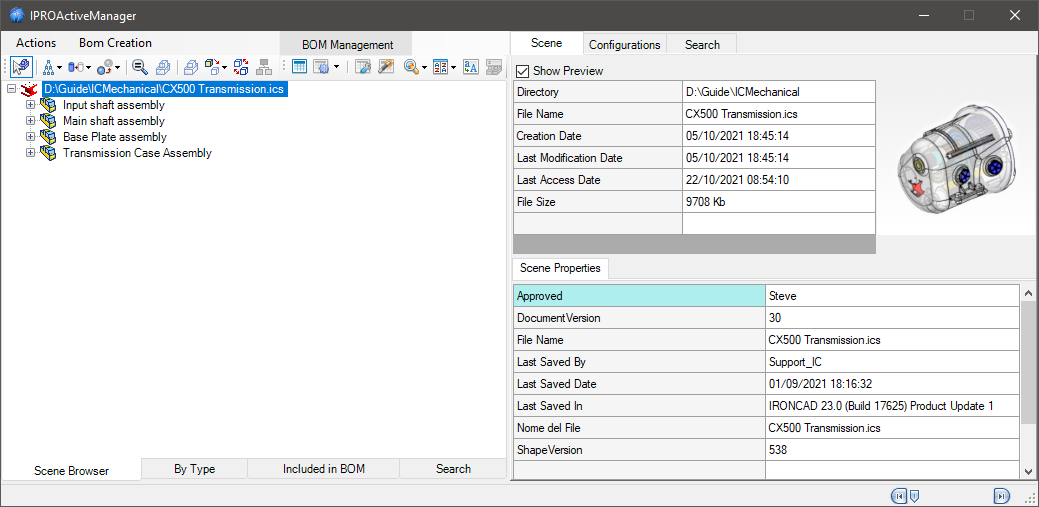Click the blue cylinder parts toolbar icon

point(76,66)
